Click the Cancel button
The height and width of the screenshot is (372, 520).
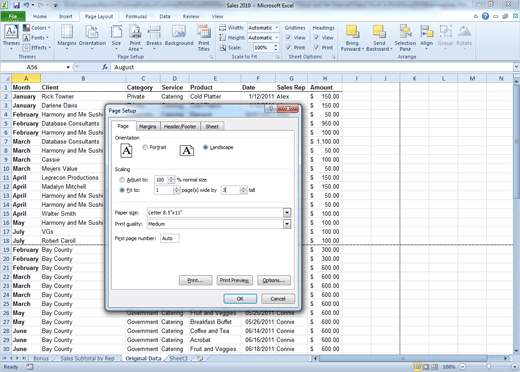(278, 299)
